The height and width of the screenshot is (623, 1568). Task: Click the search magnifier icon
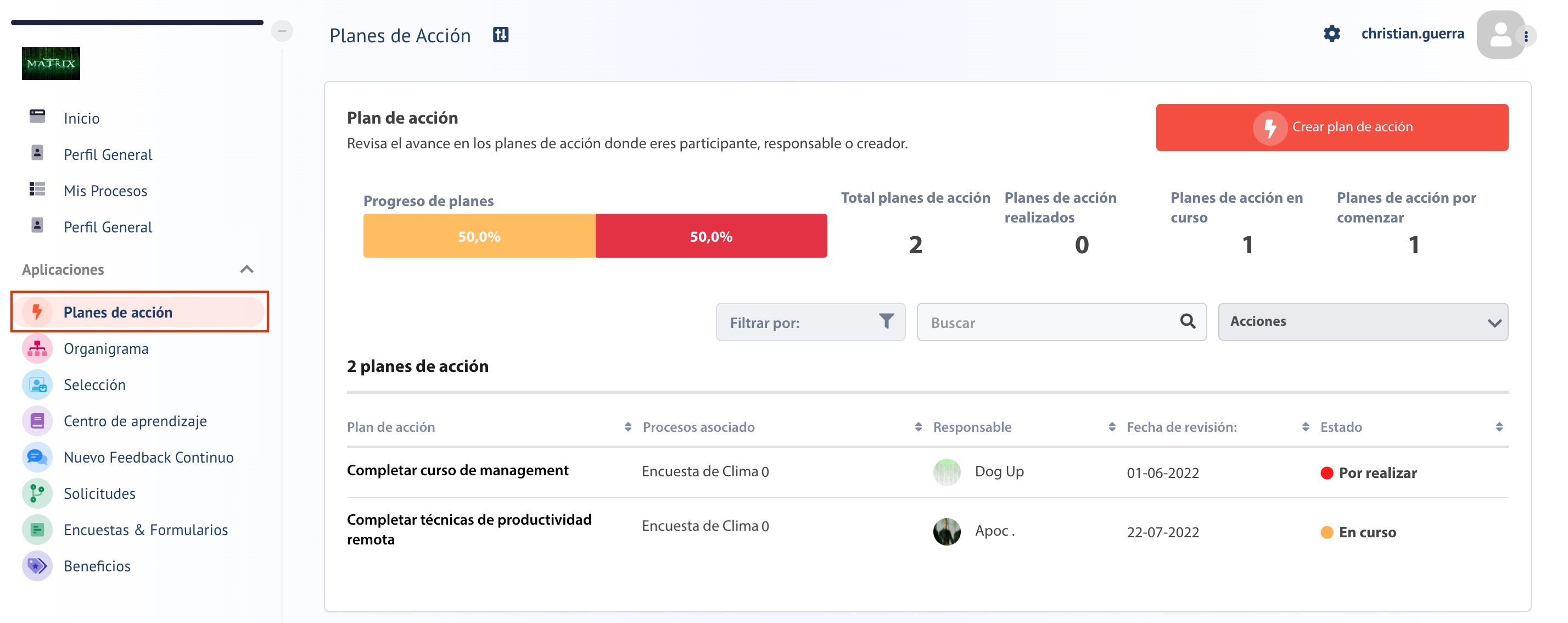click(x=1188, y=321)
